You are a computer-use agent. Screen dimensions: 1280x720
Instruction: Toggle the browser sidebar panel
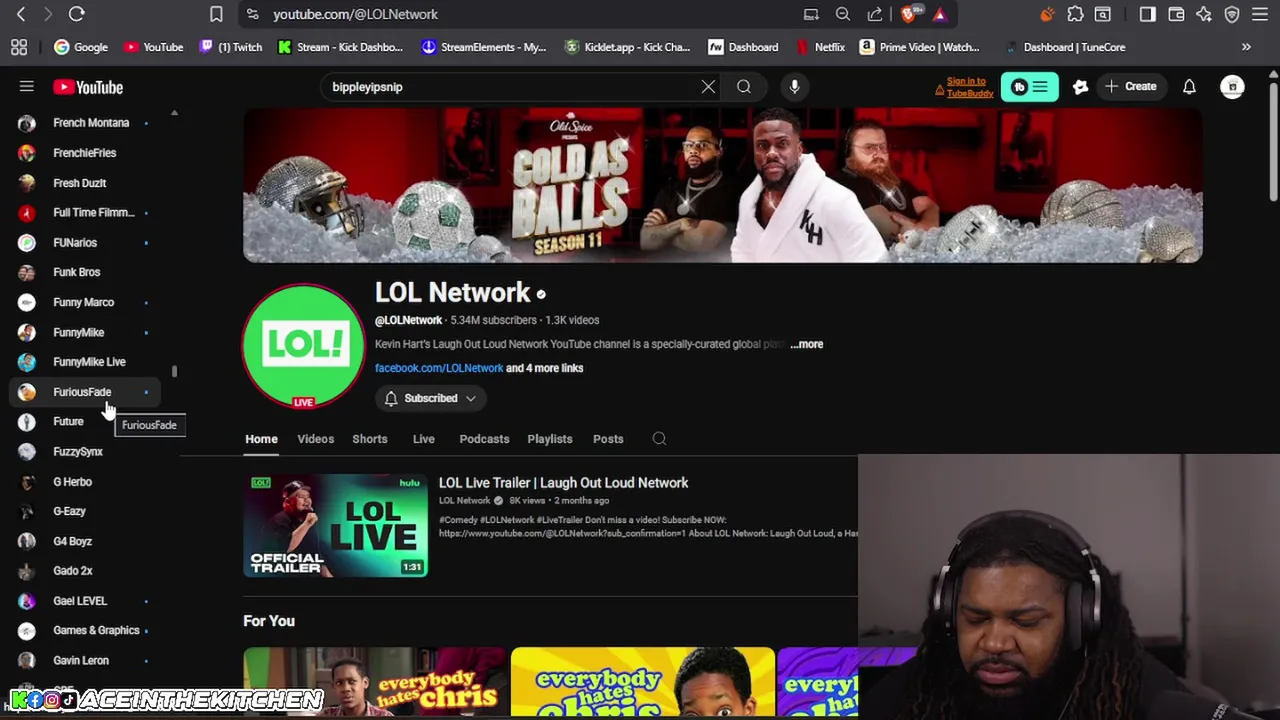tap(1147, 14)
